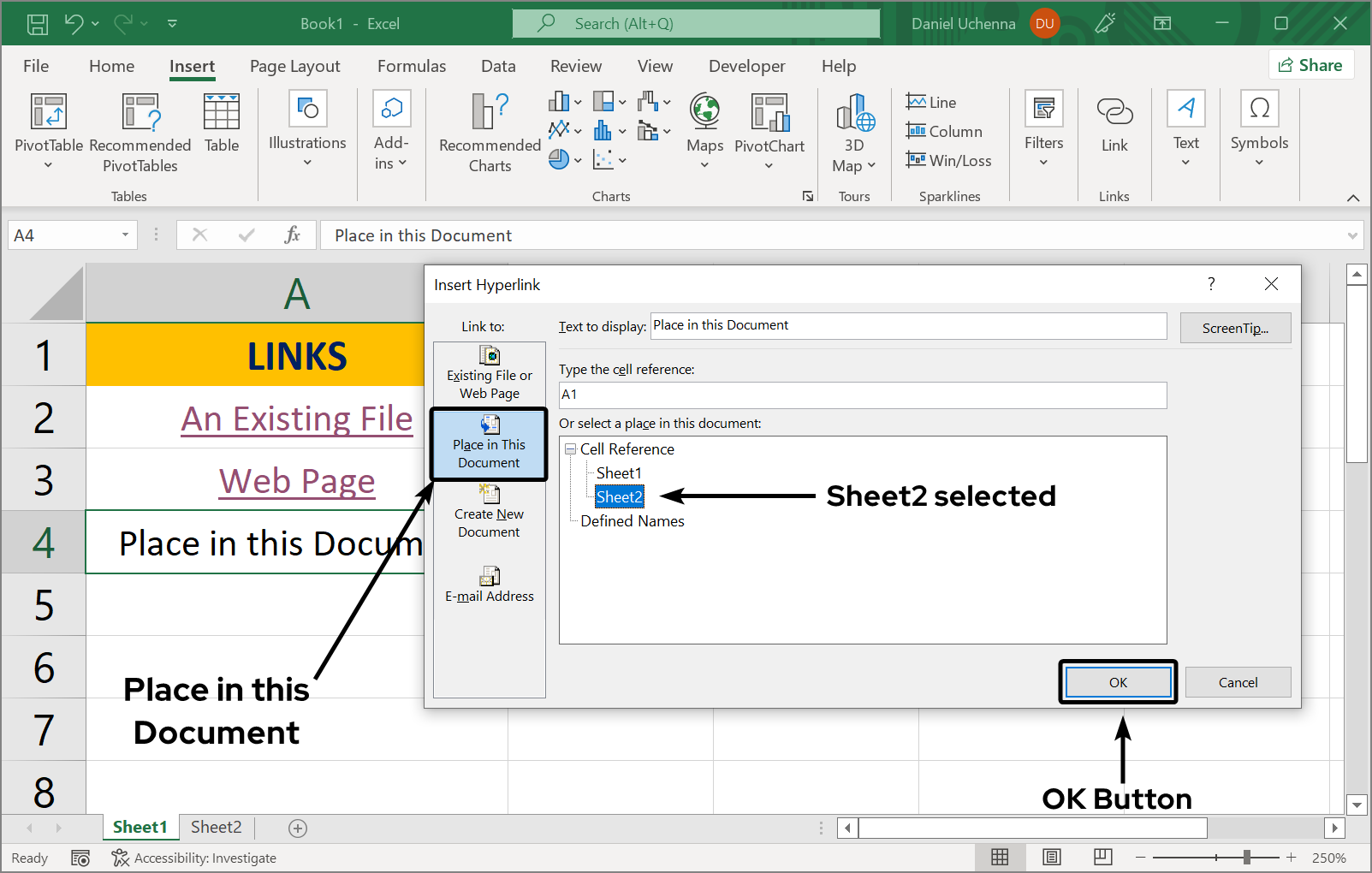1372x873 pixels.
Task: Toggle Page Layout view
Action: pos(1051,857)
